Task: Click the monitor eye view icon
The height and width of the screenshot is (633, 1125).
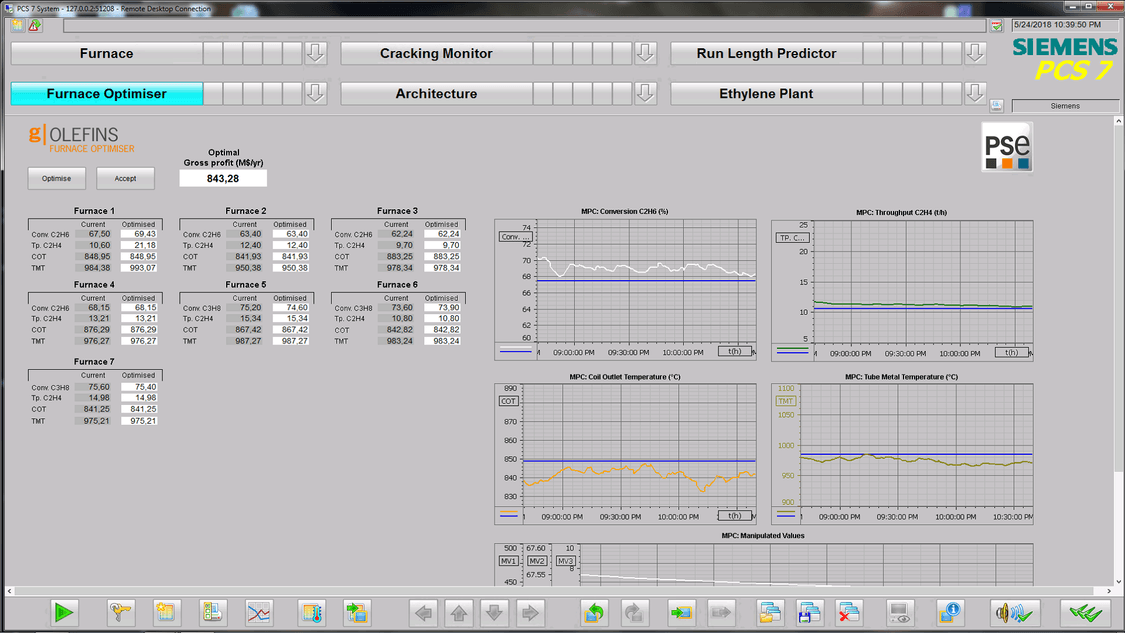Action: tap(900, 612)
